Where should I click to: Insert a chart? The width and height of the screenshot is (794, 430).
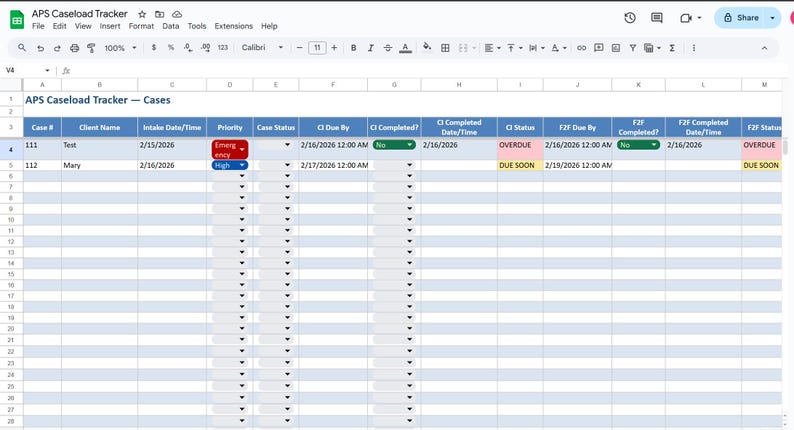pos(616,48)
